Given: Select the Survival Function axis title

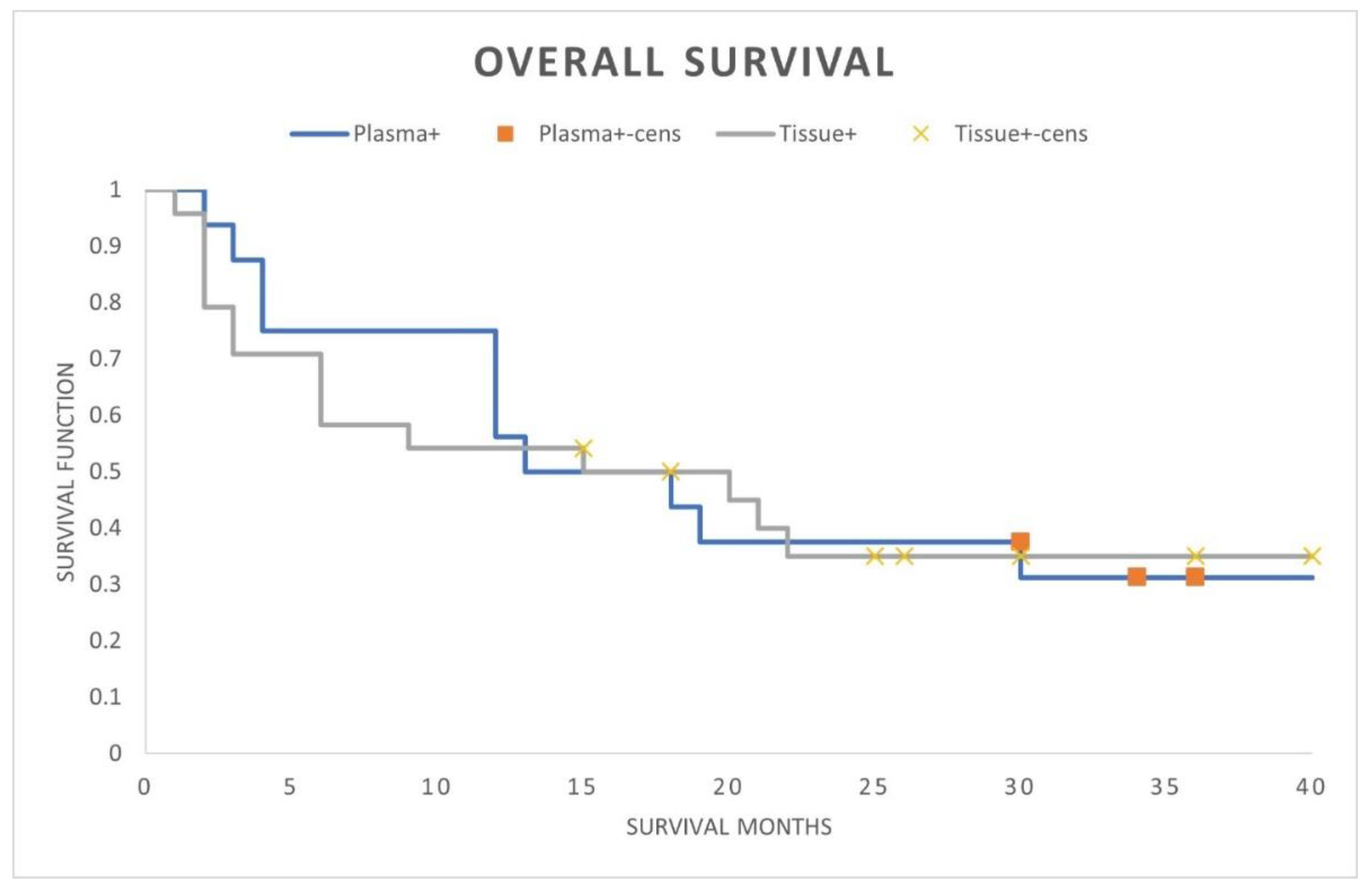Looking at the screenshot, I should (66, 471).
